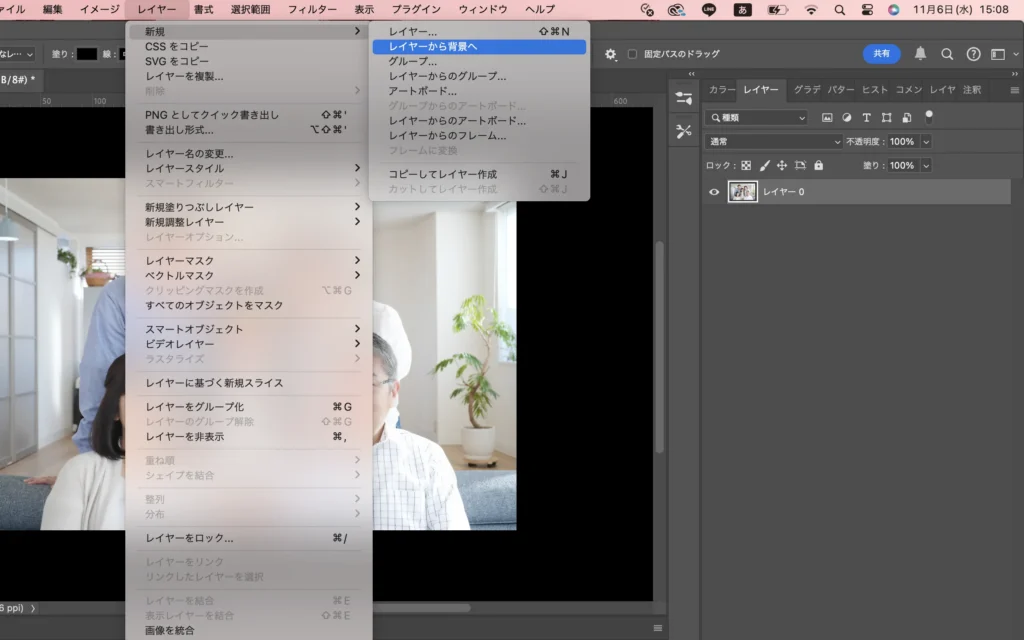The width and height of the screenshot is (1024, 640).
Task: Click the lock image pixels brush icon
Action: [x=764, y=166]
